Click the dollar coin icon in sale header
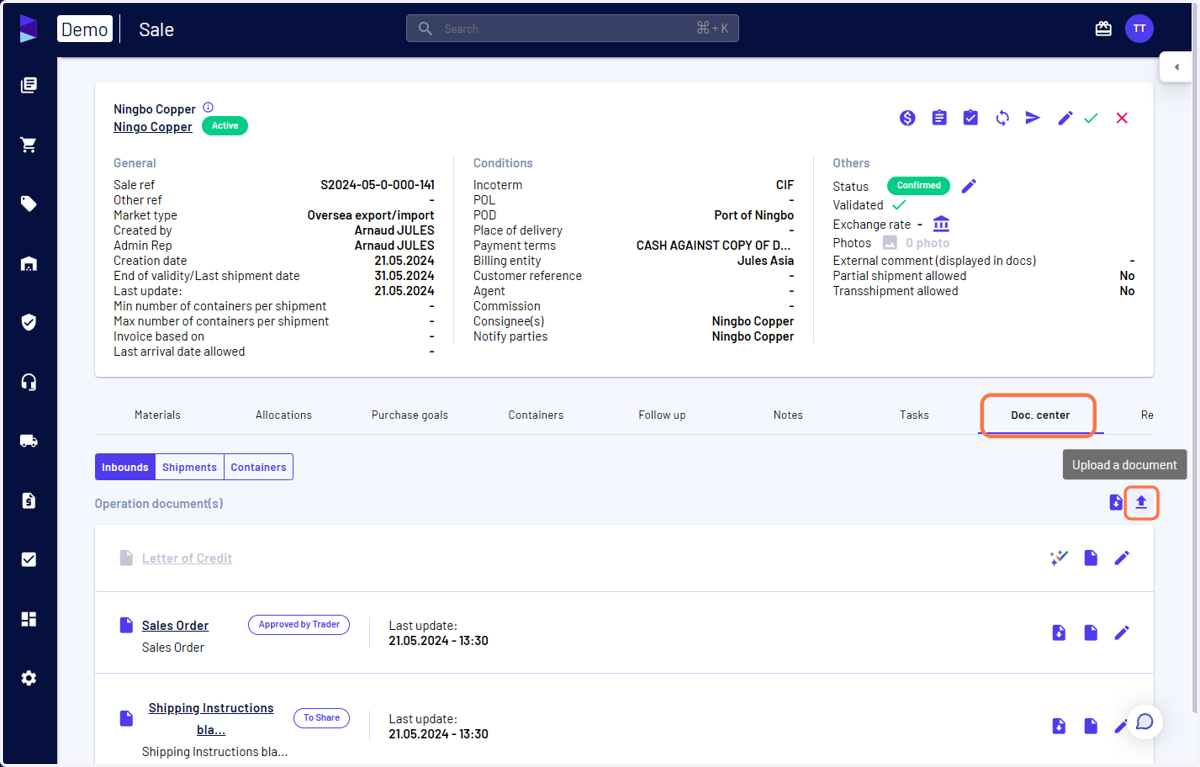The width and height of the screenshot is (1200, 767). pyautogui.click(x=907, y=118)
